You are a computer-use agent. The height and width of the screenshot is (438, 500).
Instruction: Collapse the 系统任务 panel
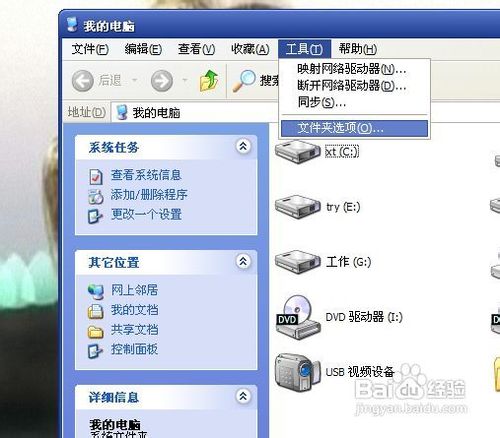(243, 146)
